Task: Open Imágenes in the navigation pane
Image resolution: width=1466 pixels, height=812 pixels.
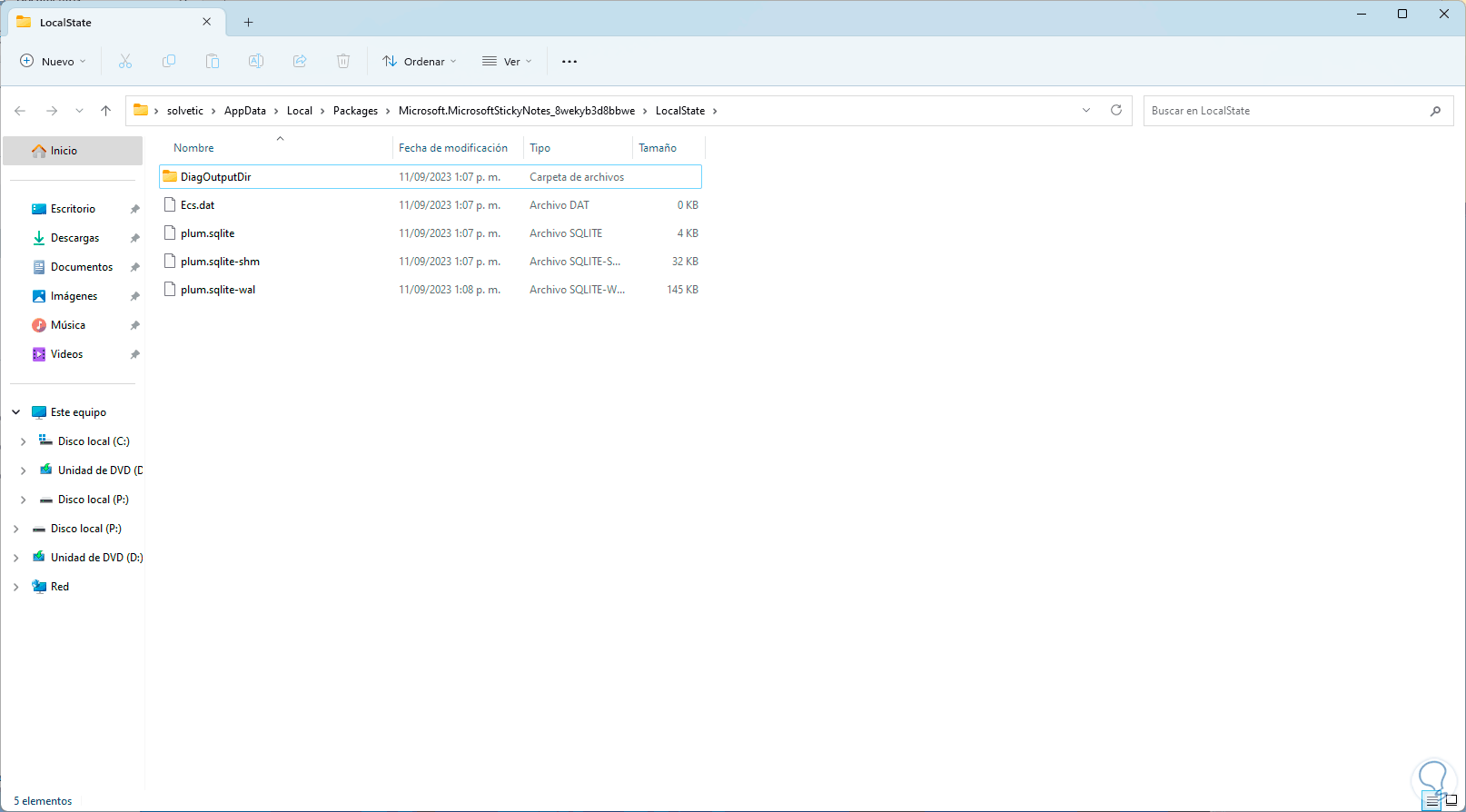Action: 73,296
